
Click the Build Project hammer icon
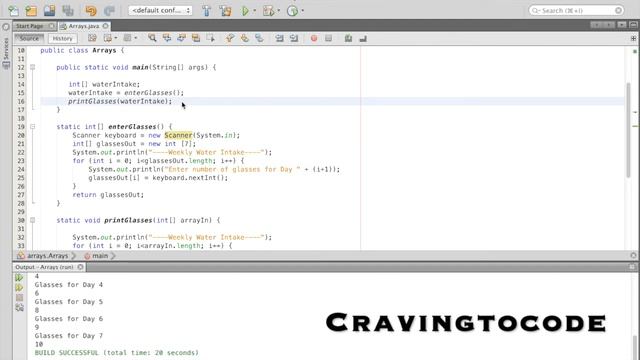tap(207, 11)
